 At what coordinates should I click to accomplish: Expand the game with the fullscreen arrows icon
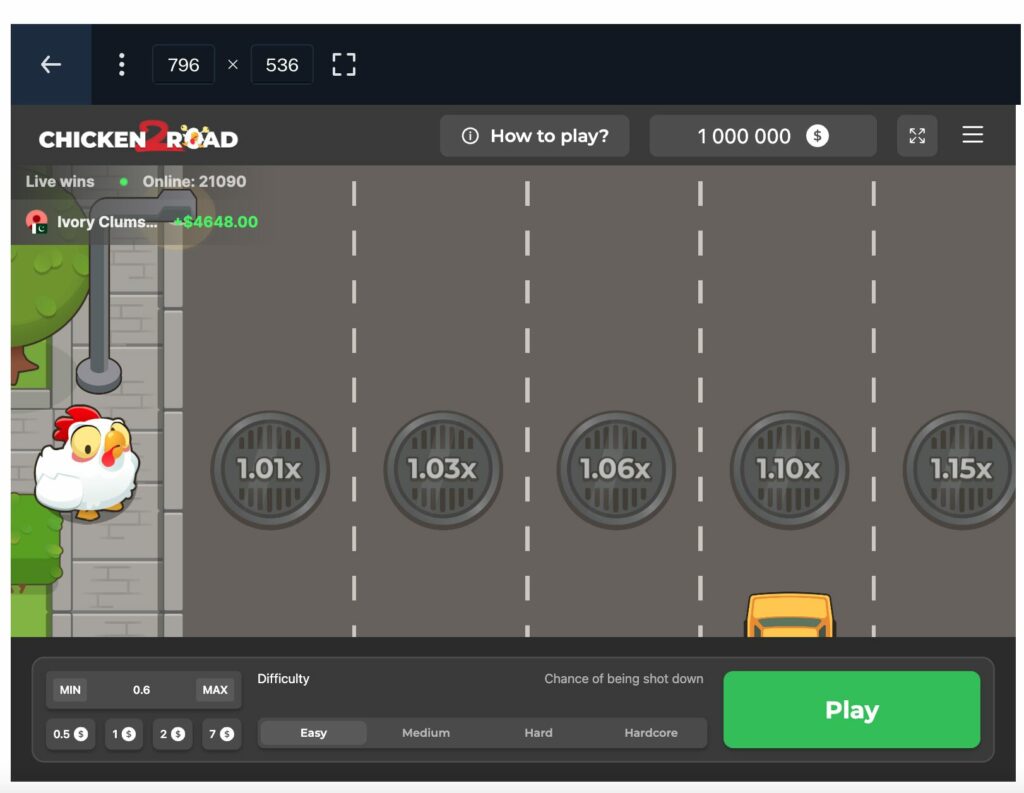pyautogui.click(x=917, y=136)
